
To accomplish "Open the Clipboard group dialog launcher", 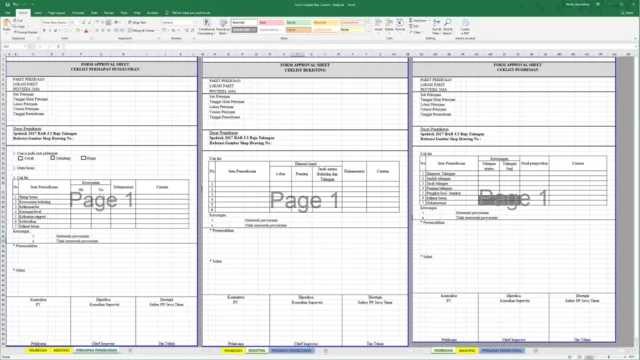I will tap(38, 38).
